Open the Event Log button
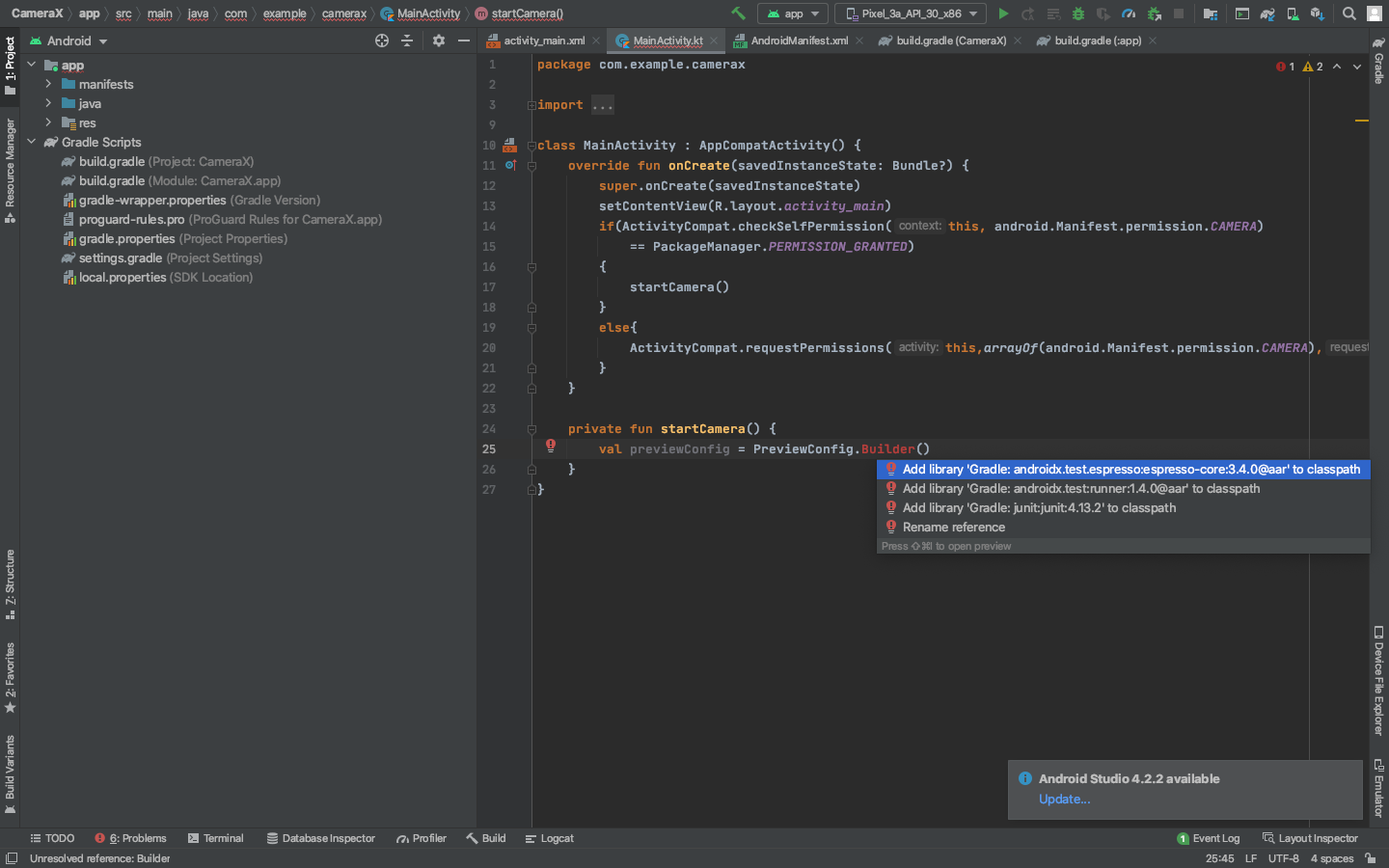 pyautogui.click(x=1208, y=838)
